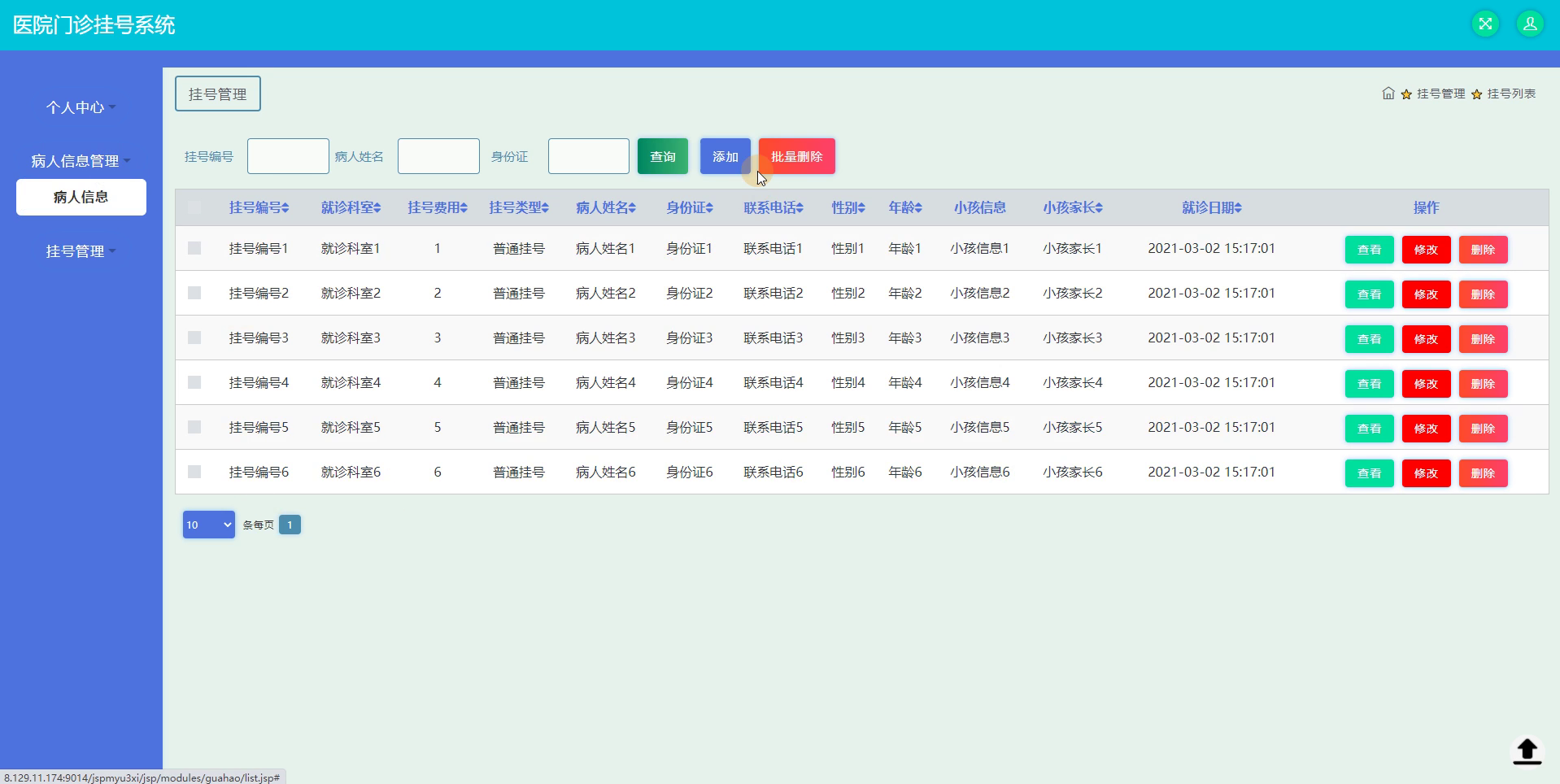This screenshot has width=1560, height=784.
Task: Sort by 年龄 column arrows
Action: coord(918,208)
